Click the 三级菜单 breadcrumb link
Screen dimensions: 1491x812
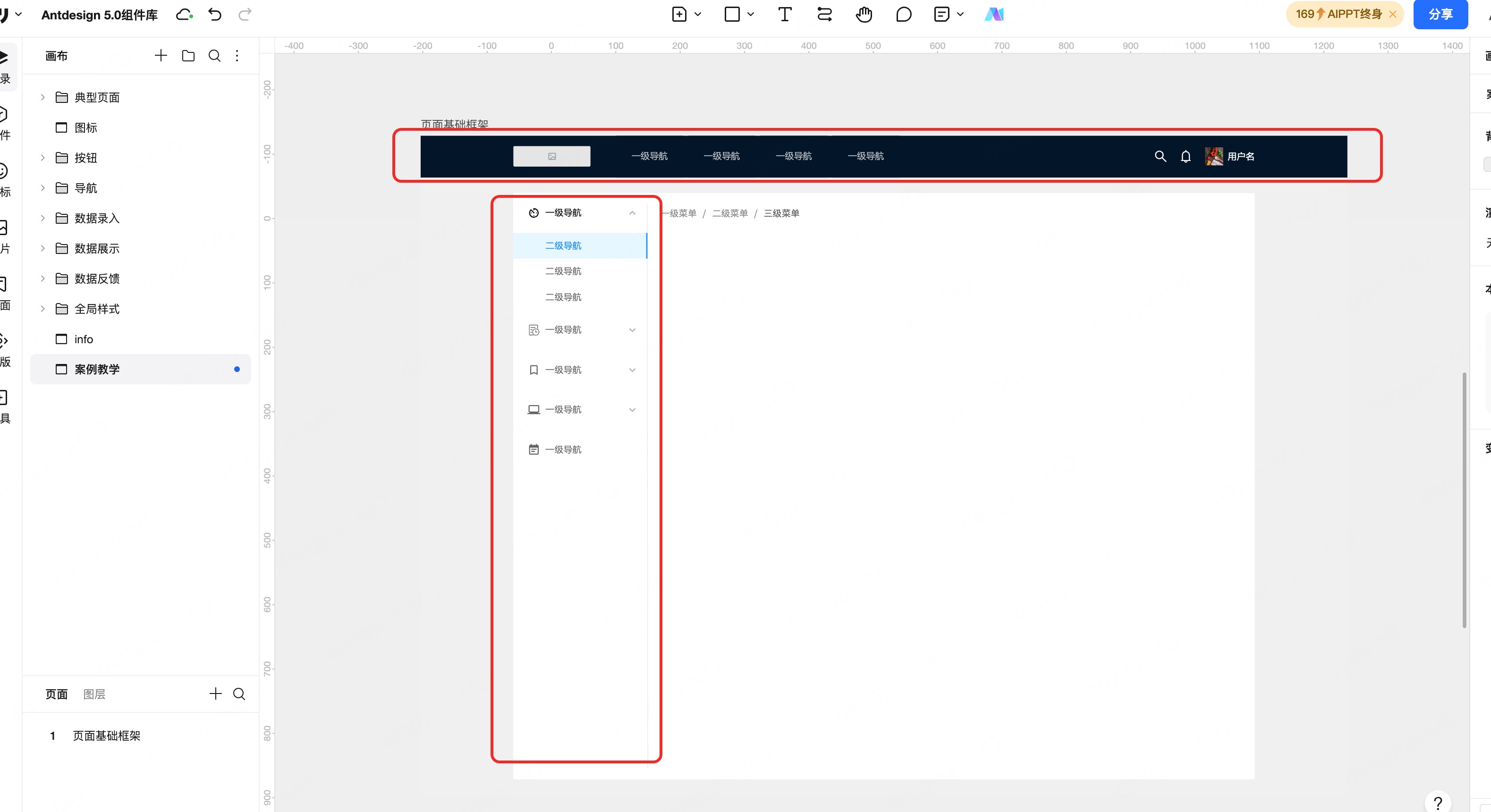point(781,213)
